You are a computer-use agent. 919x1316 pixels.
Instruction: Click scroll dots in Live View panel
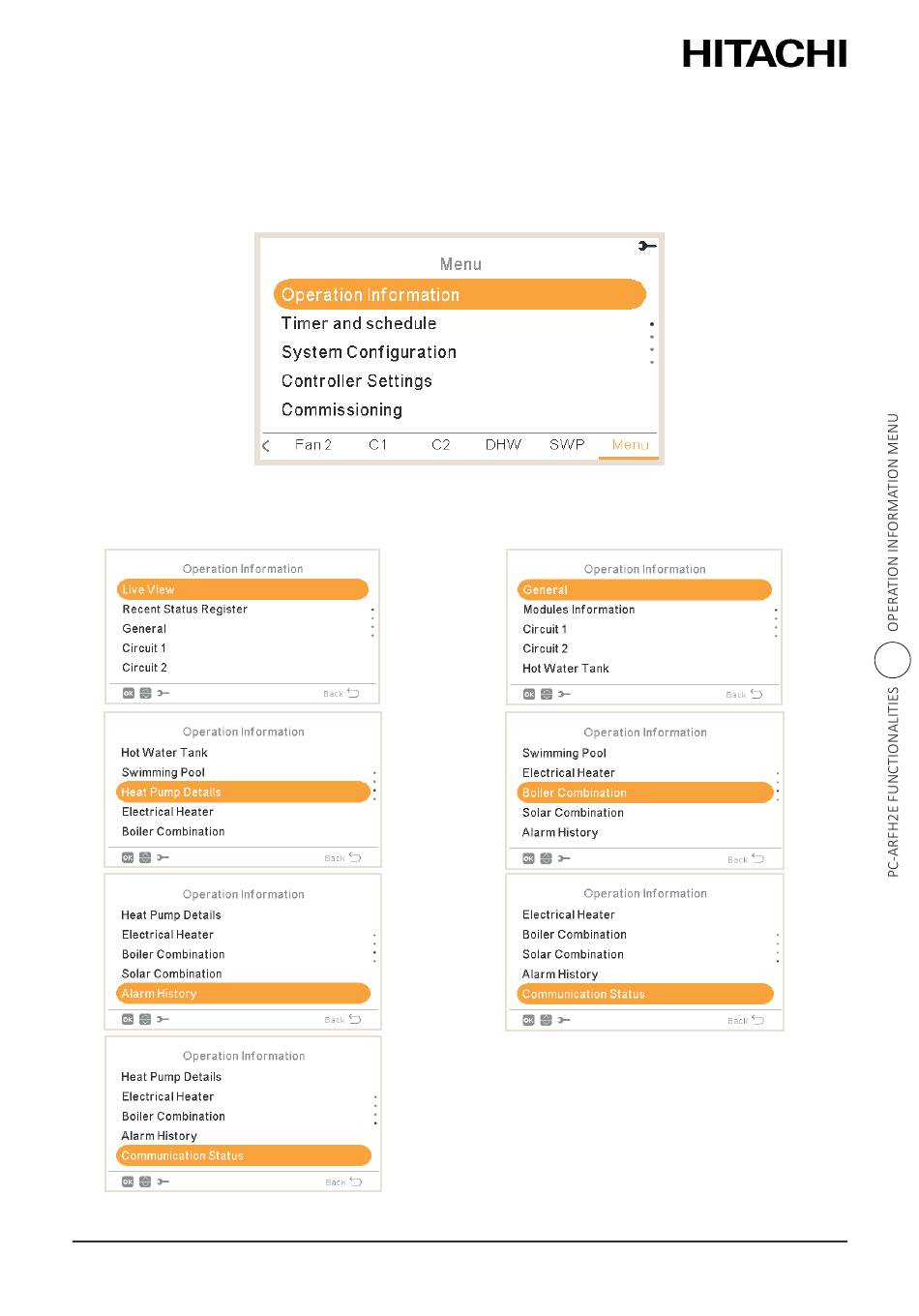(372, 622)
